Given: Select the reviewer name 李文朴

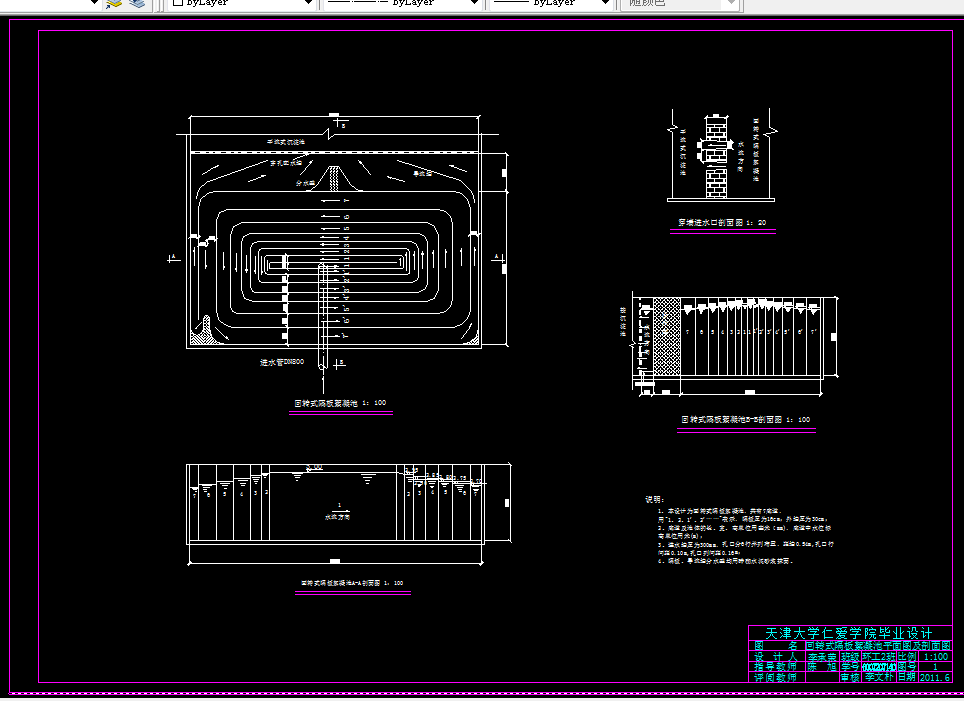Looking at the screenshot, I should point(878,677).
